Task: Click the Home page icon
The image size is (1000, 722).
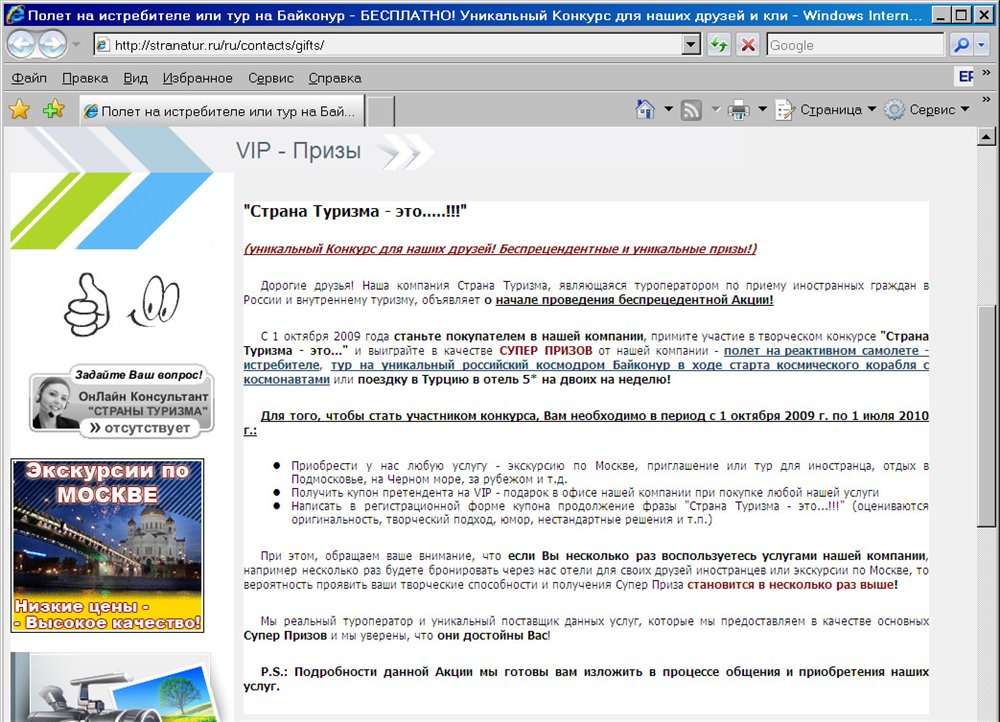Action: pos(645,110)
